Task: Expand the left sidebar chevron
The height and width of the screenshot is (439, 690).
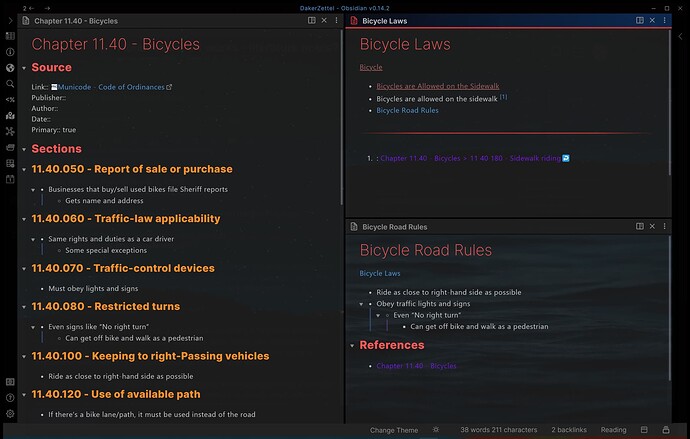Action: (10, 20)
